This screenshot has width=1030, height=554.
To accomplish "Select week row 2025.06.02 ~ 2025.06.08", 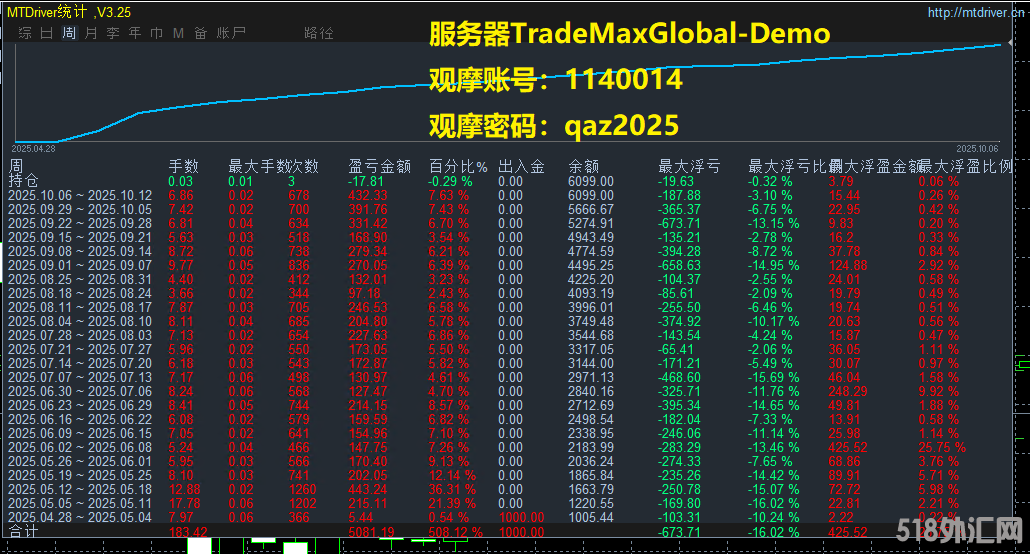I will (x=80, y=448).
